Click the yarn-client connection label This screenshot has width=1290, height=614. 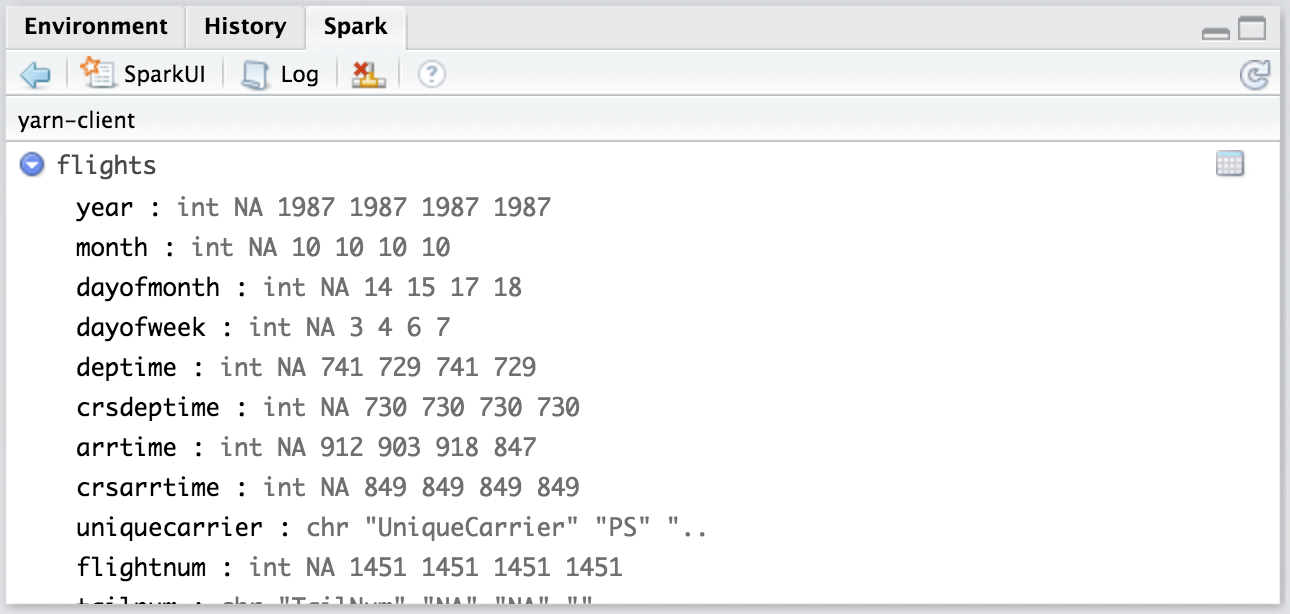point(77,121)
